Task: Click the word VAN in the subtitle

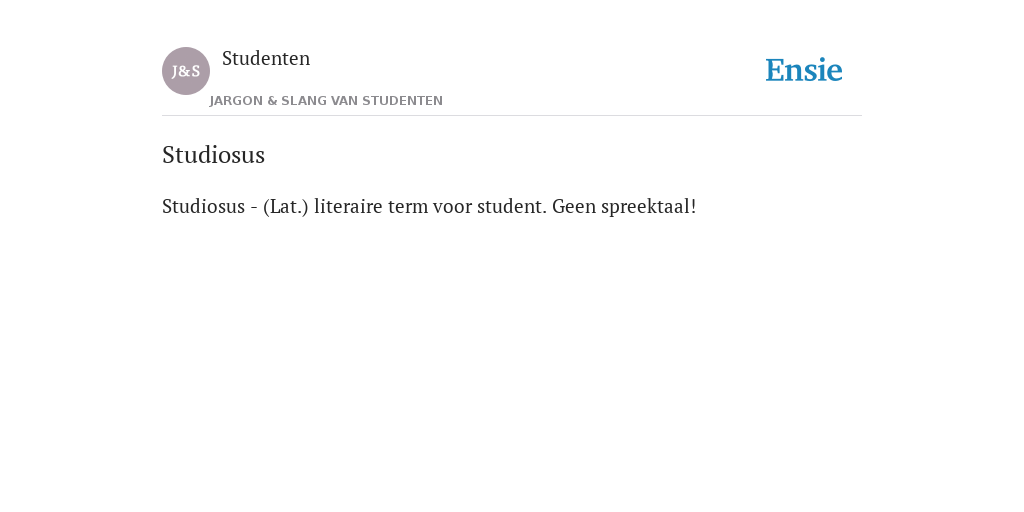Action: click(344, 101)
